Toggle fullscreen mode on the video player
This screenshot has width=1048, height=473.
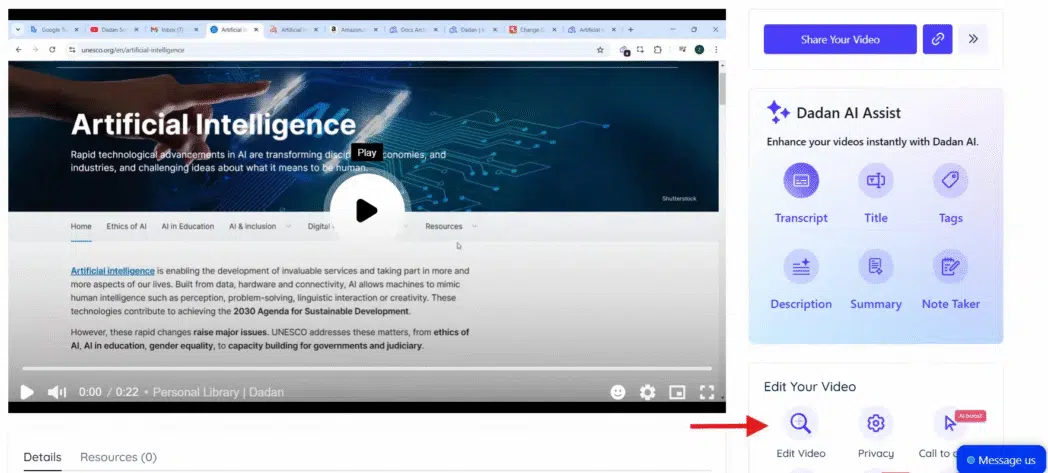tap(707, 392)
